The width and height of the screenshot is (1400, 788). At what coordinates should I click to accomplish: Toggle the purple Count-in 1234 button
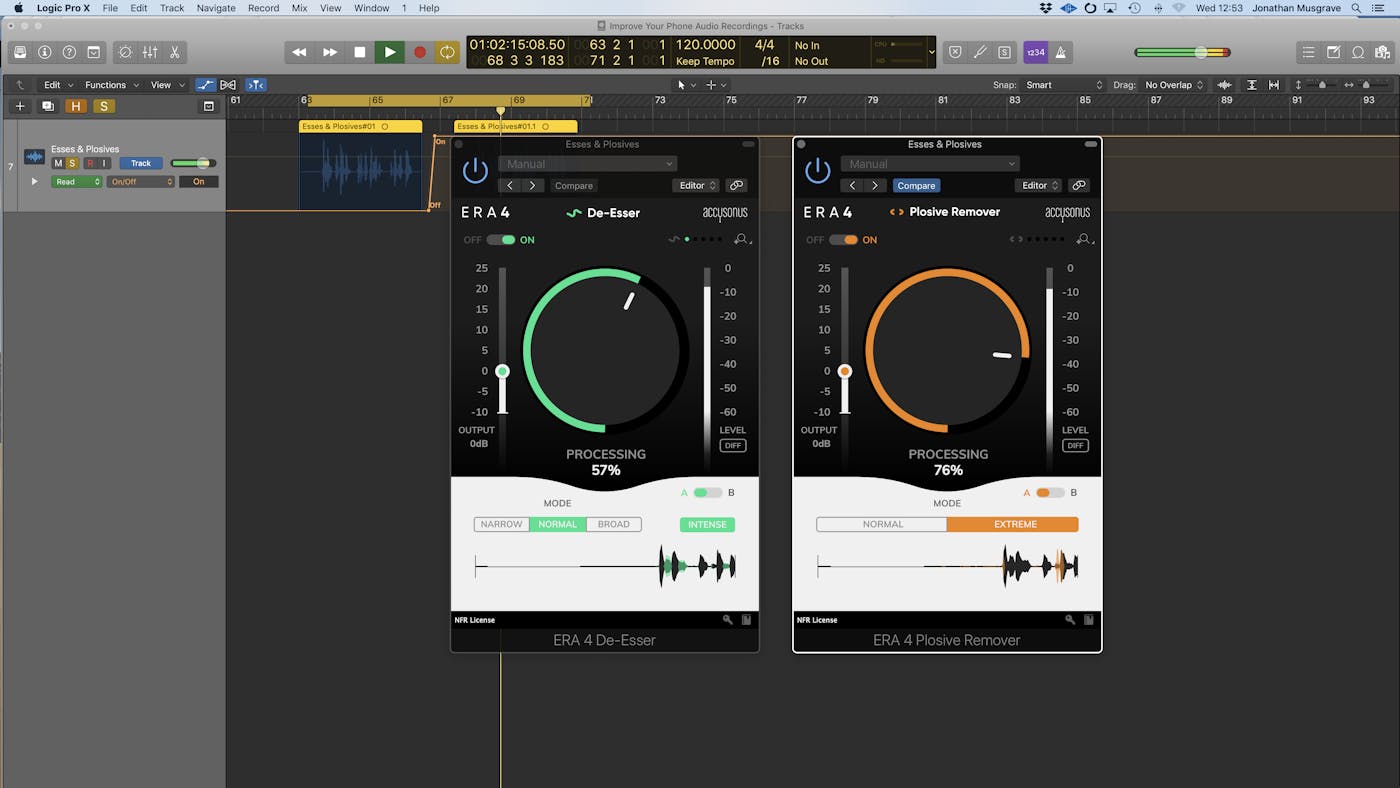1035,52
